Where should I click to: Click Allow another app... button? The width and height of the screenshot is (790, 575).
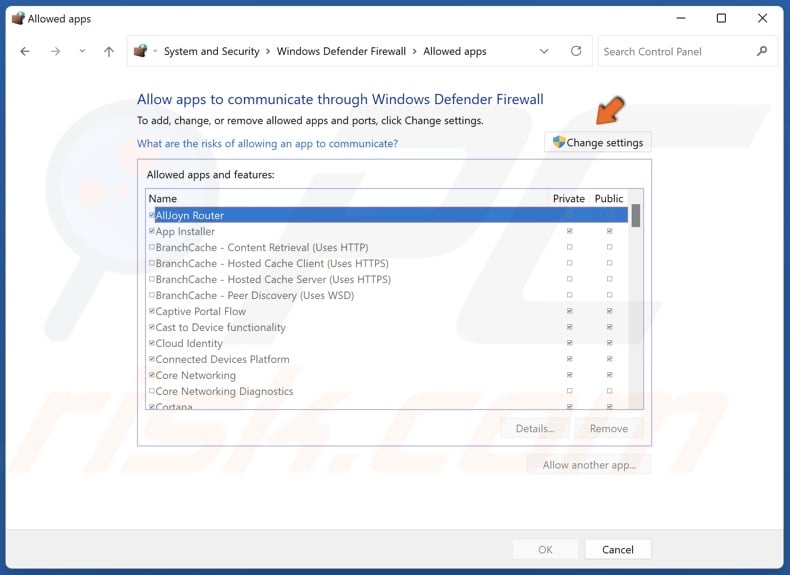pos(589,465)
